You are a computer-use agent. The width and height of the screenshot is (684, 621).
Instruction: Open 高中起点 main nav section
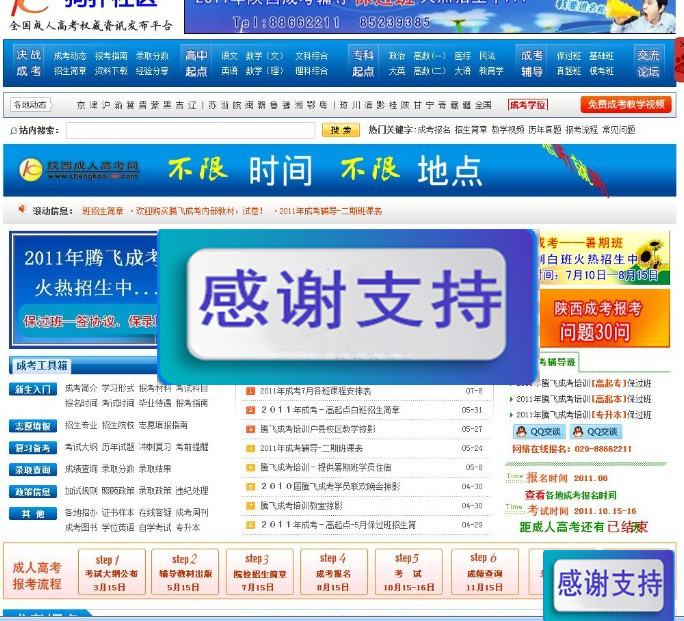[x=196, y=63]
